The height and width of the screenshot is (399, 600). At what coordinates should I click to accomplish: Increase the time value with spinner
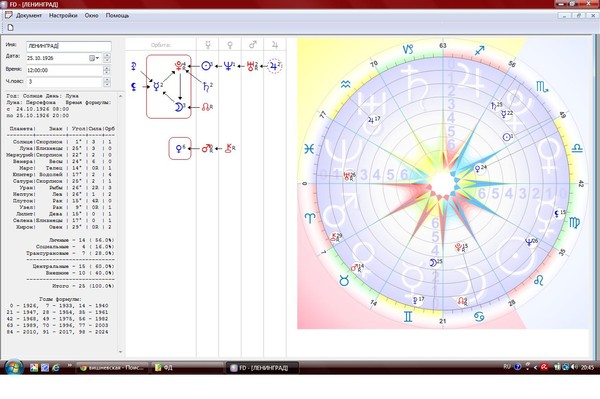[x=107, y=68]
